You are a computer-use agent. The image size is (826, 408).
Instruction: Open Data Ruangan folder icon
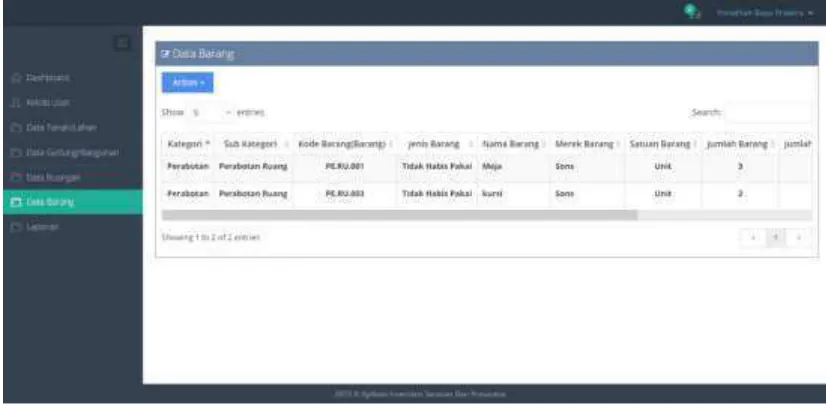pos(16,178)
